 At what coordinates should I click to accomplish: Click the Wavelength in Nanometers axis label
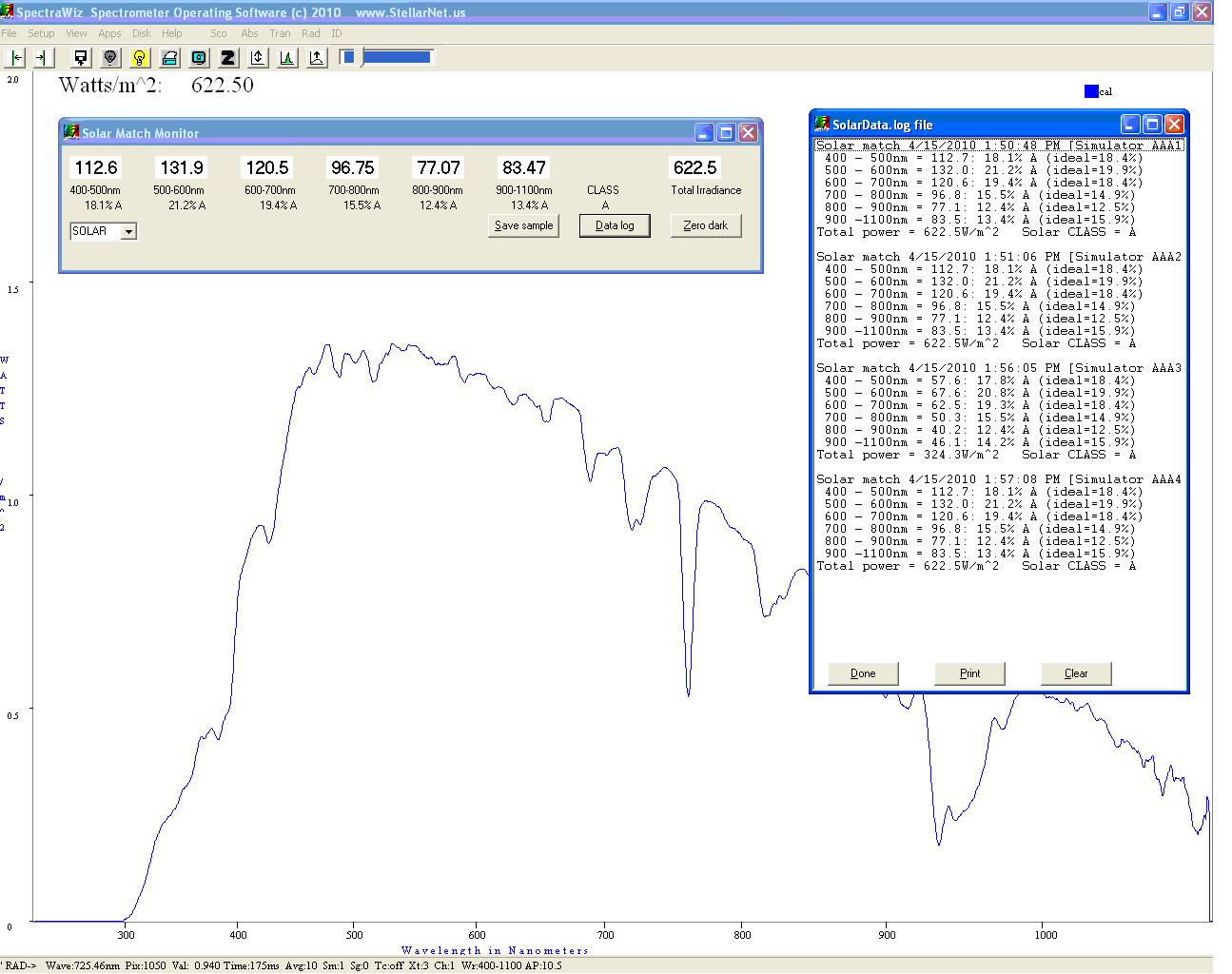[495, 950]
